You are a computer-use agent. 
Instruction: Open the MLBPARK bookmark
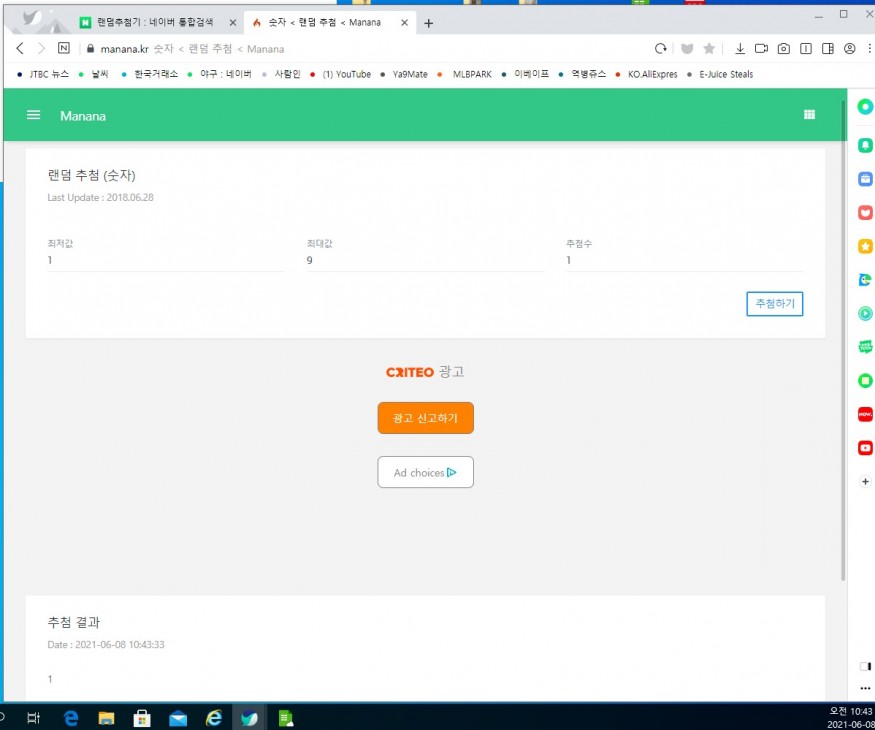(471, 74)
